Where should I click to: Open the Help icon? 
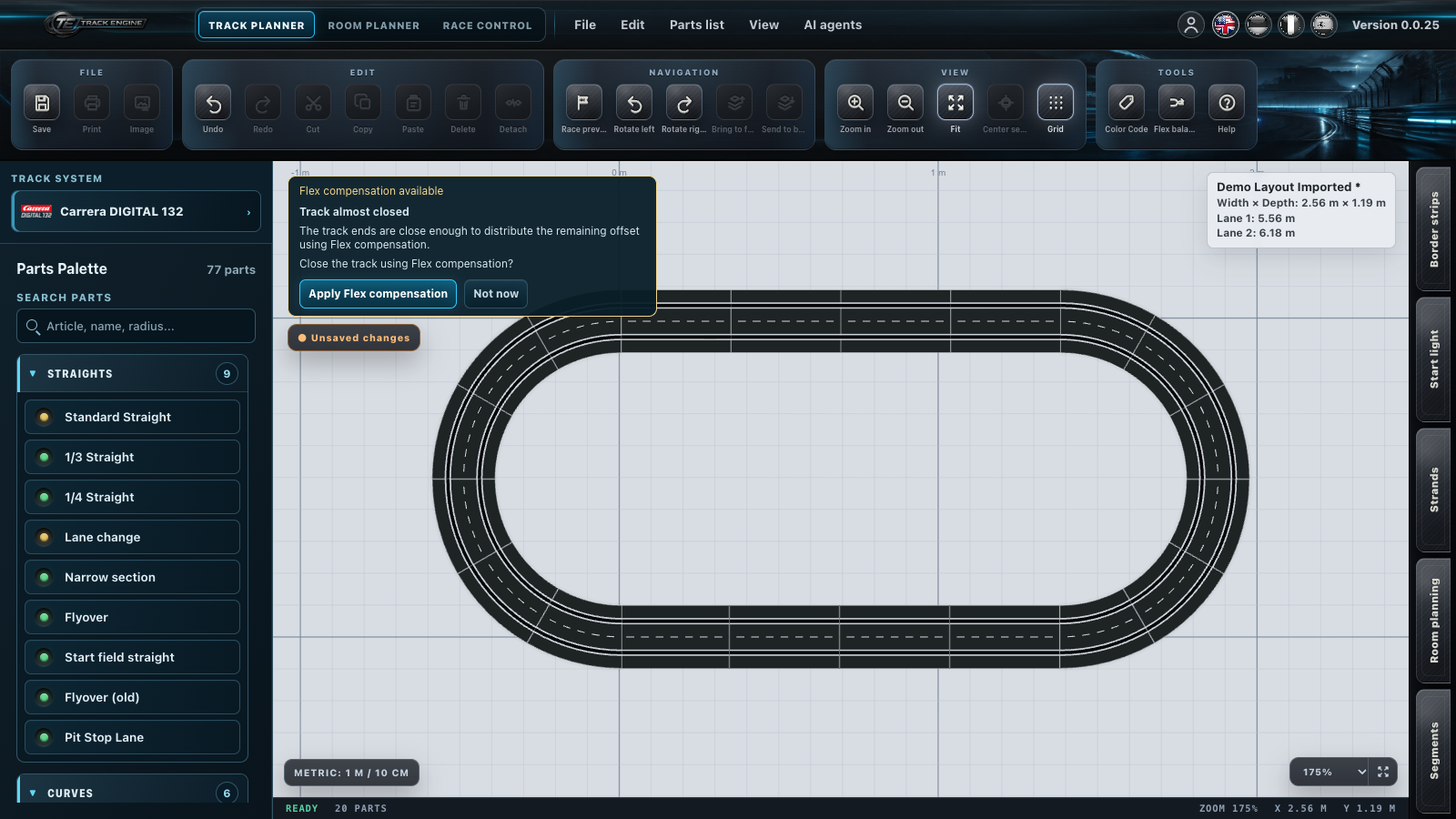pos(1227,103)
